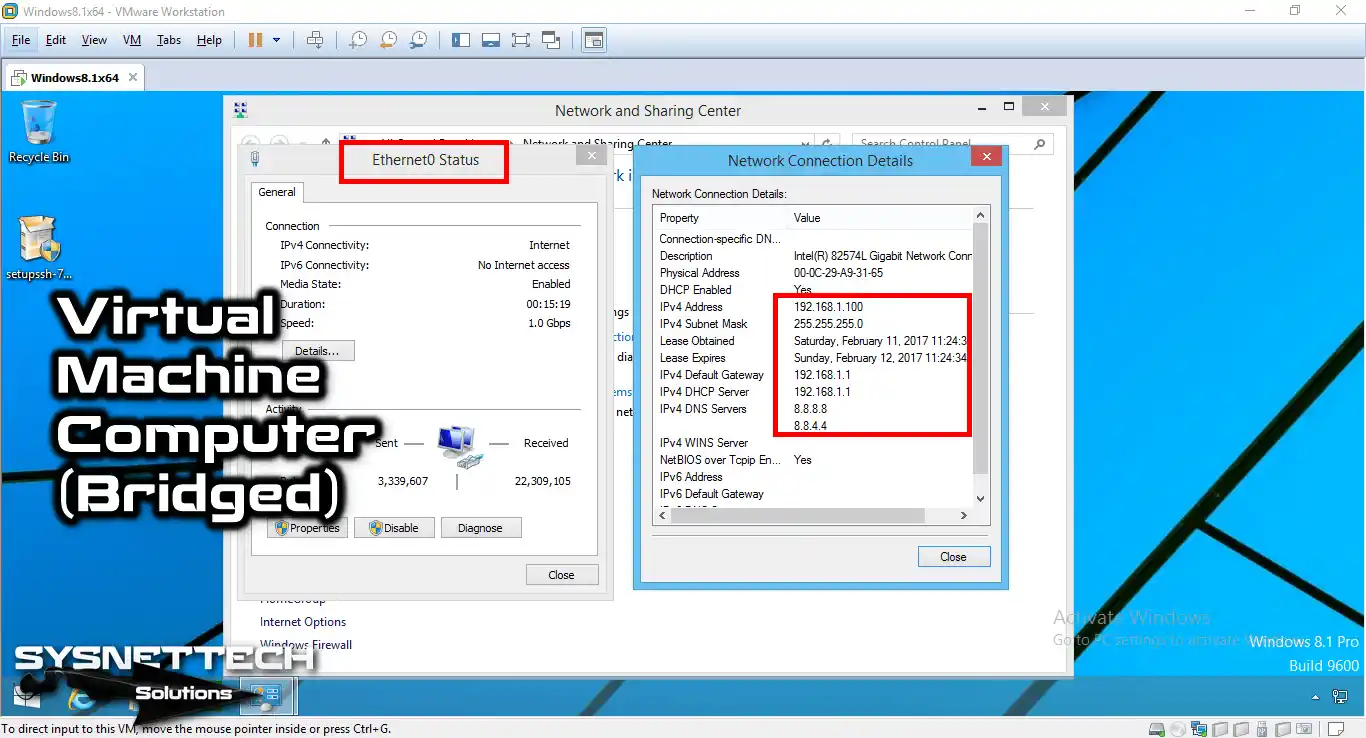Click the camera device status icon
This screenshot has height=738, width=1366.
click(x=1305, y=729)
